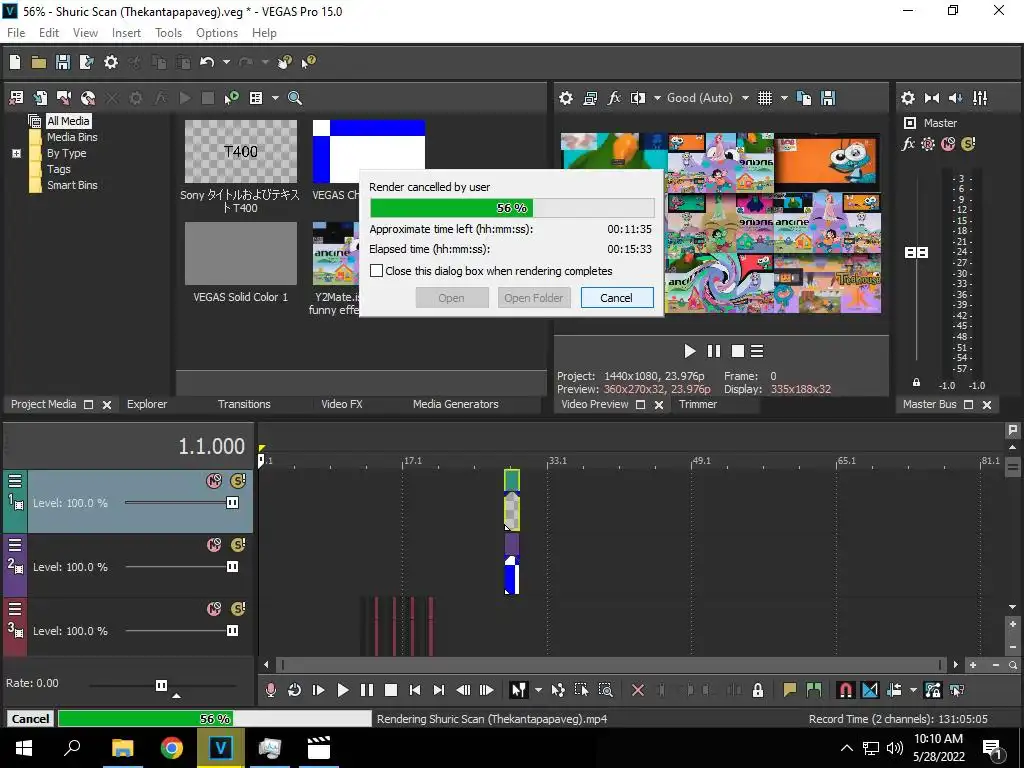Open the overlays grid dropdown arrow
The width and height of the screenshot is (1024, 768).
click(784, 98)
